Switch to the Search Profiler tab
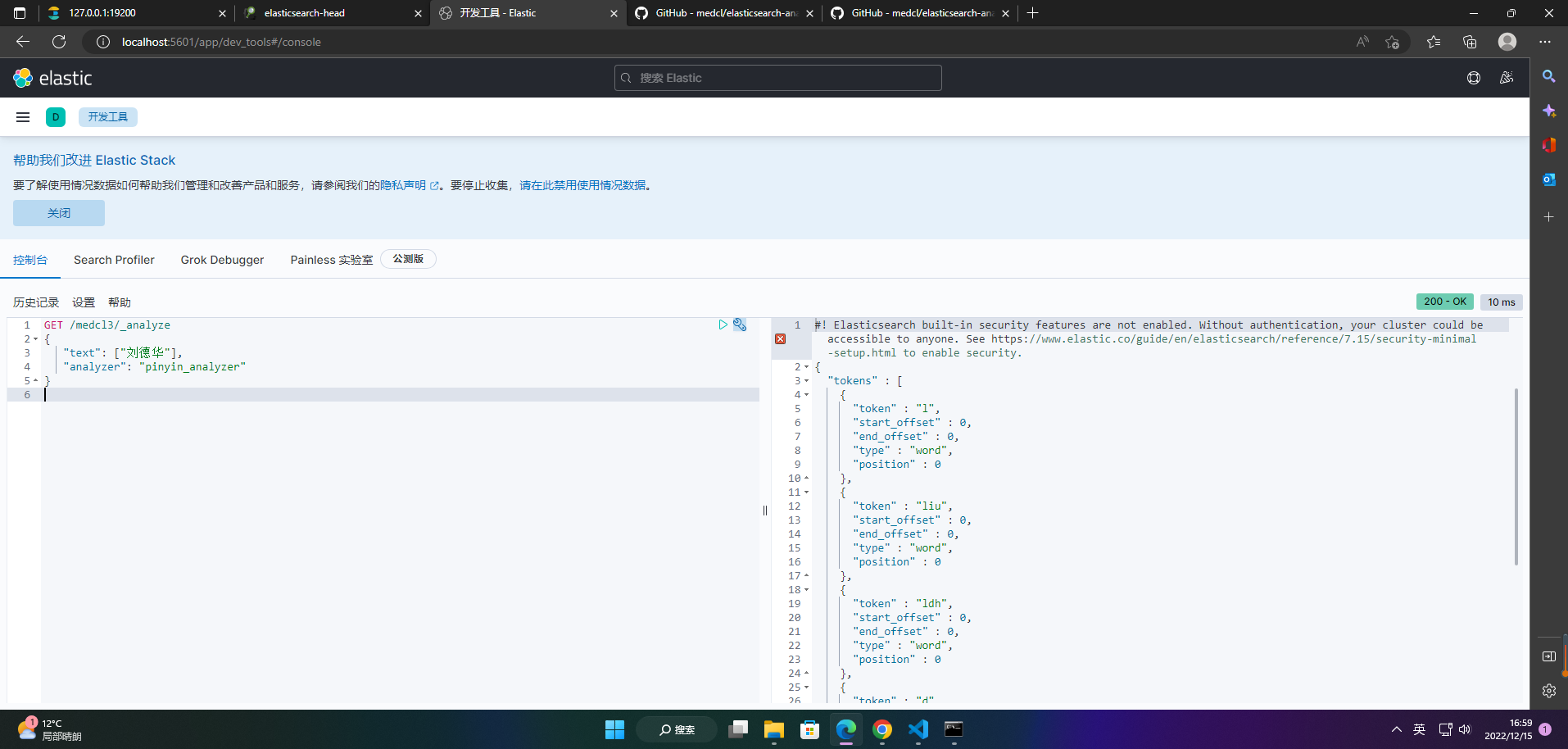Screen dimensions: 1568x749 (x=114, y=260)
